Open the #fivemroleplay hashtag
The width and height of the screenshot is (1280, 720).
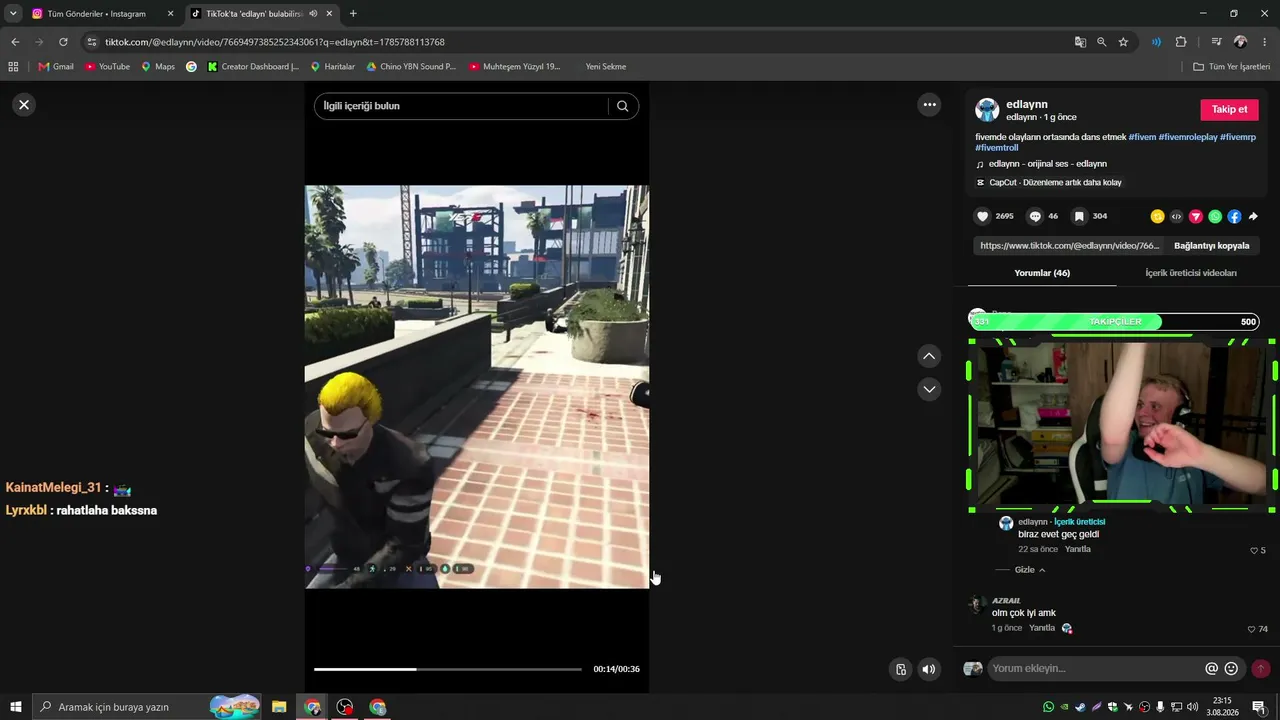click(1188, 137)
